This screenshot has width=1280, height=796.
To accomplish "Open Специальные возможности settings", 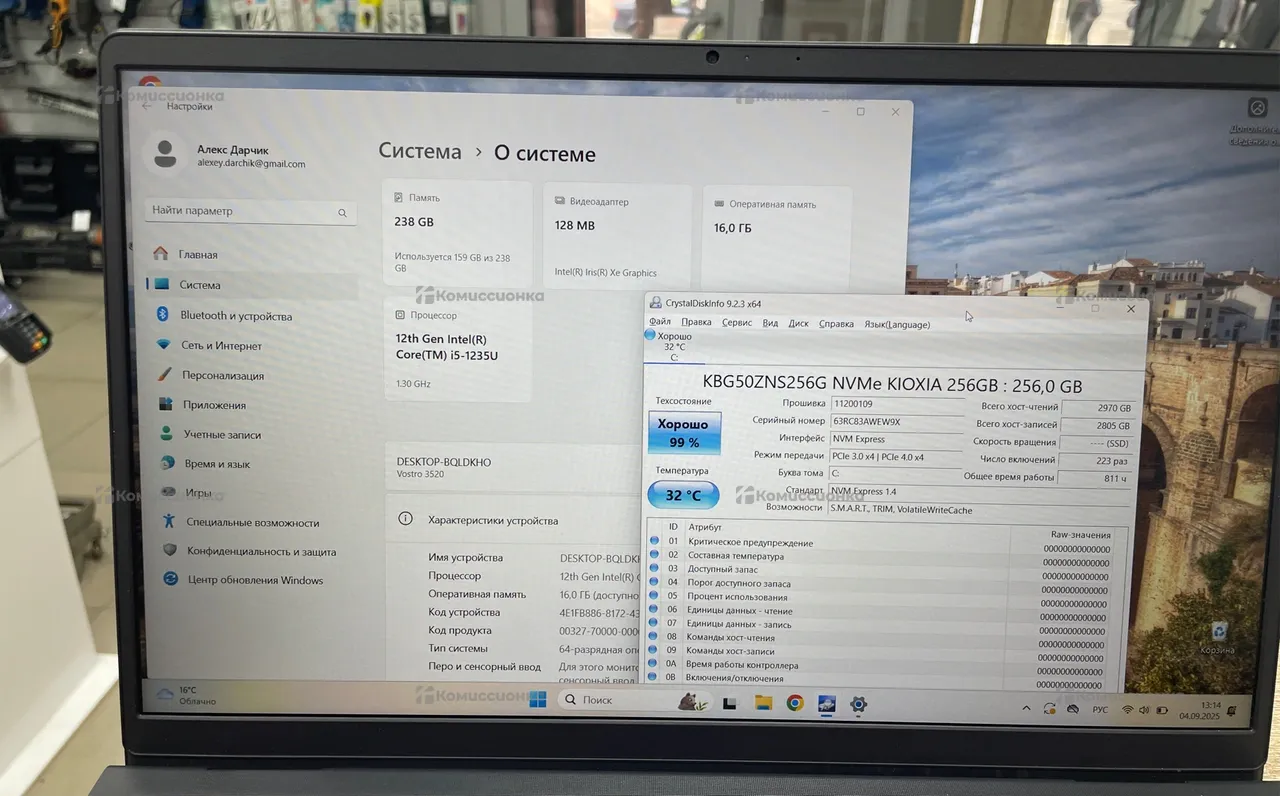I will click(251, 522).
